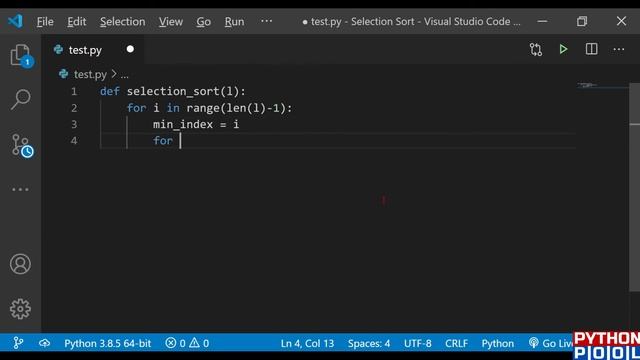Change language mode Python
Screen dimensions: 640x360
(498, 343)
